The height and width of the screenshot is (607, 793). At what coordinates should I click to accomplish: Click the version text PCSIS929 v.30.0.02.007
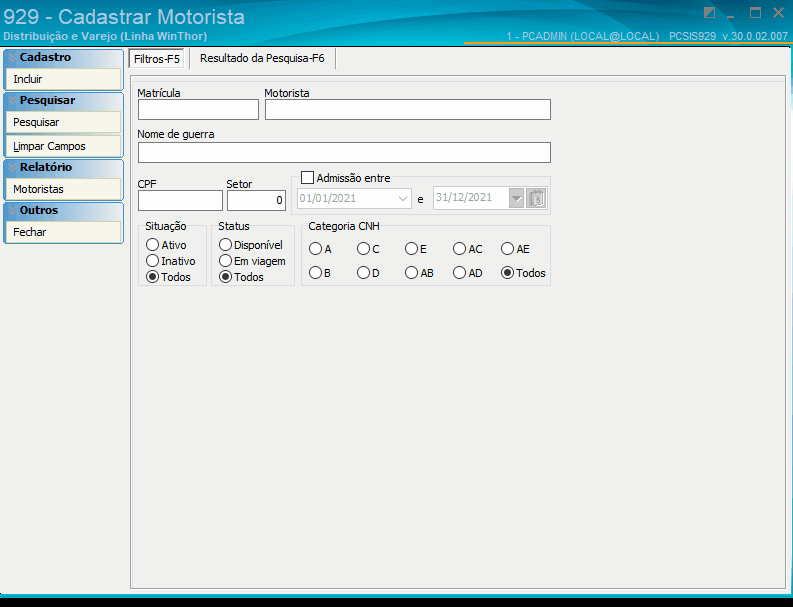point(728,36)
